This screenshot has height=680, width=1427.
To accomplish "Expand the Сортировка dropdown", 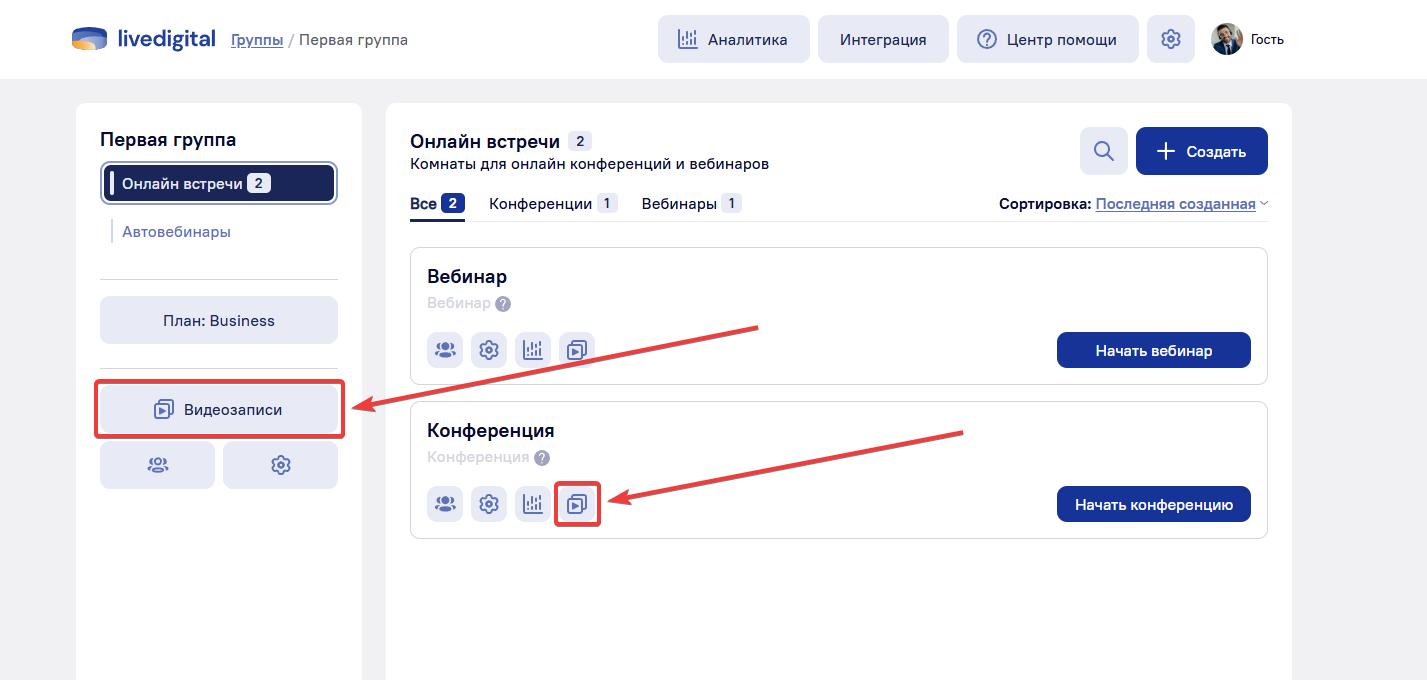I will coord(1181,204).
